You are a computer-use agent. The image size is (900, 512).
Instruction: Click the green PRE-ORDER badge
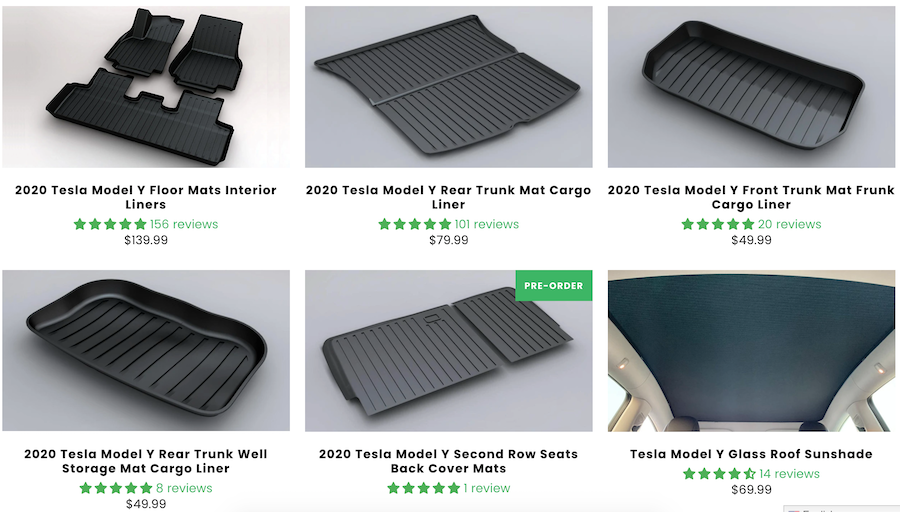pyautogui.click(x=554, y=285)
